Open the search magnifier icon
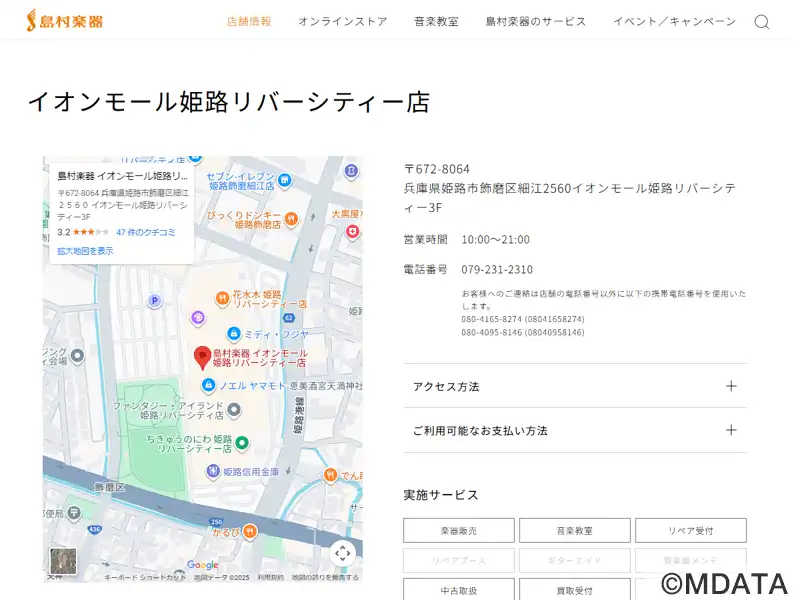Screen dimensions: 800x600 pos(761,22)
